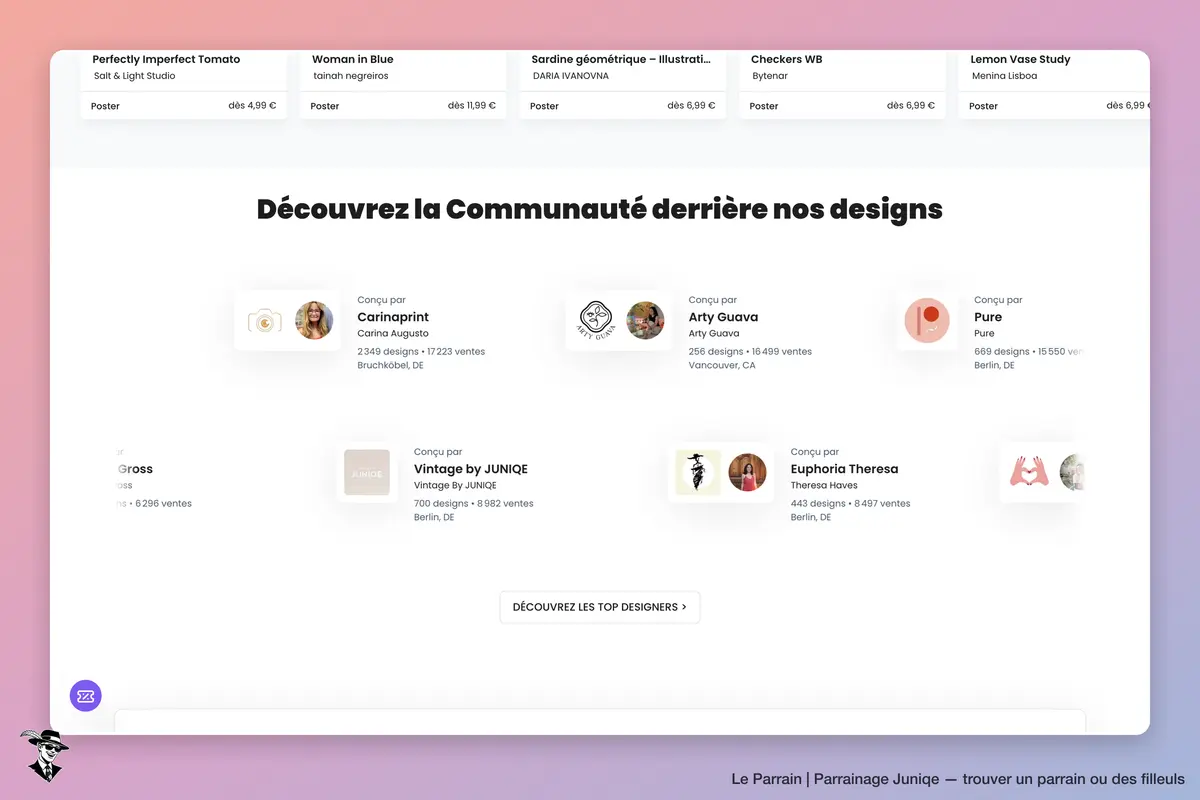Viewport: 1200px width, 800px height.
Task: Click the Euphoria Theresa artwork thumbnail
Action: click(x=698, y=472)
